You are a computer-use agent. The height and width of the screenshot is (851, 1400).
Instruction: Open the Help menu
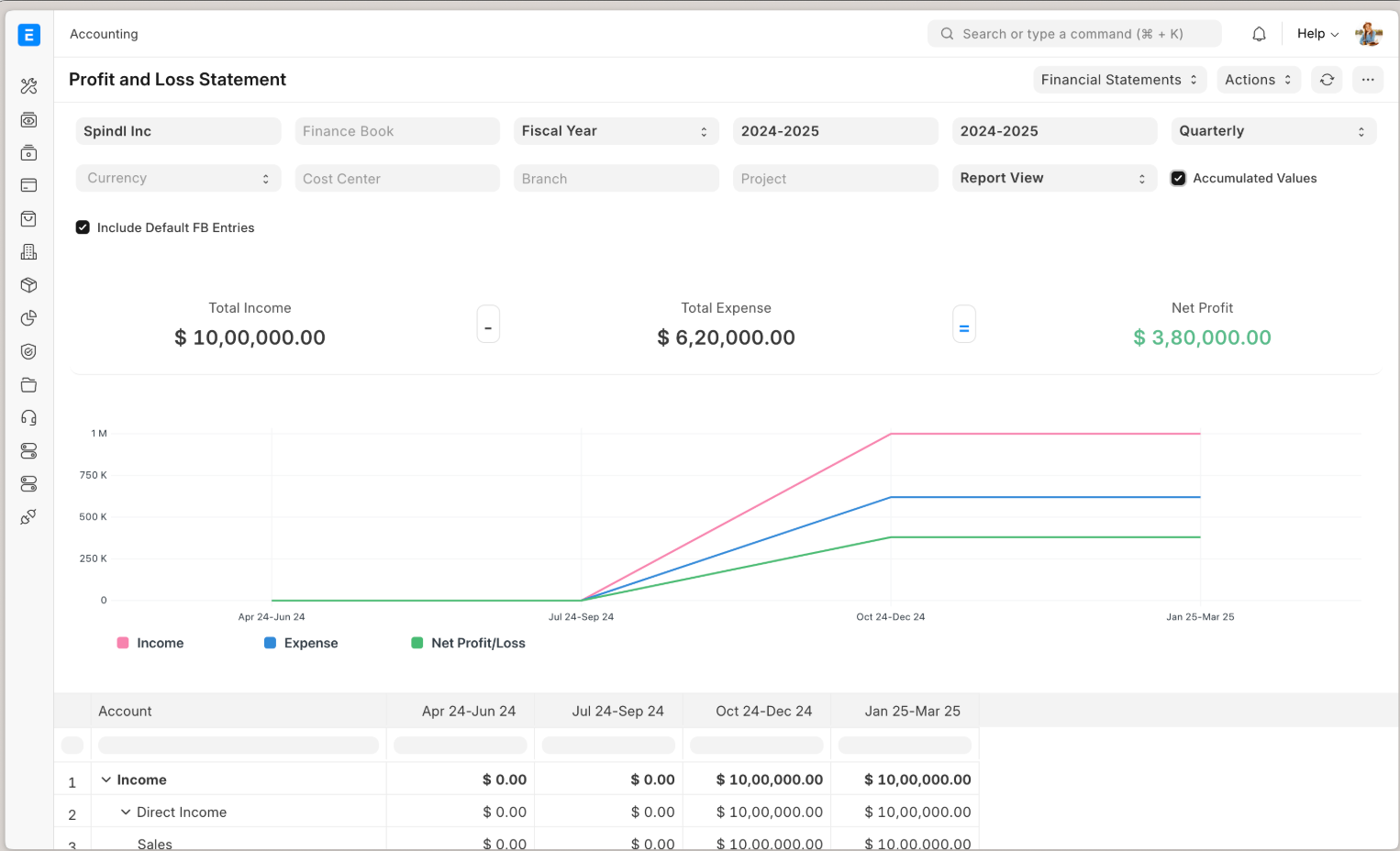click(1317, 34)
